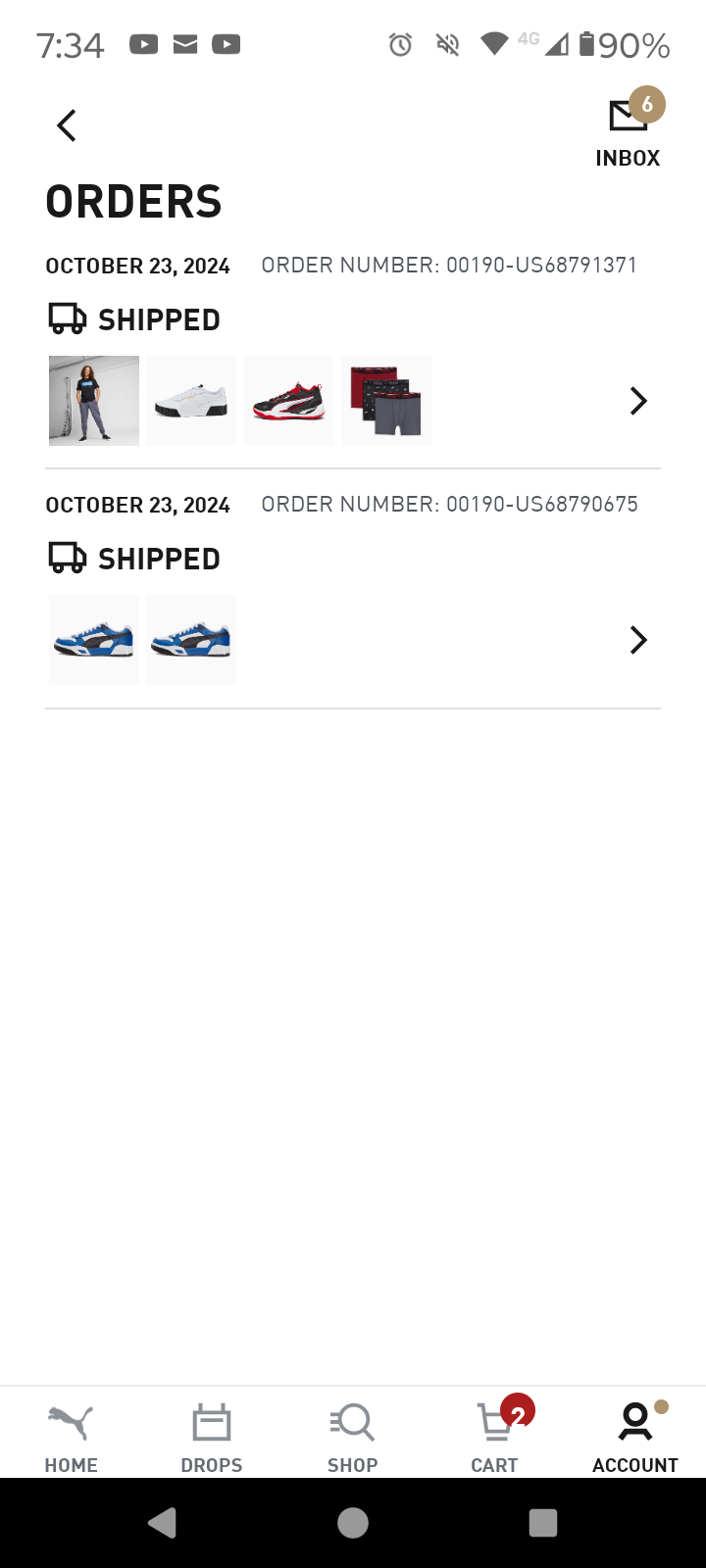Tap order number 00190-US68791371 text
Image resolution: width=706 pixels, height=1568 pixels.
point(449,266)
